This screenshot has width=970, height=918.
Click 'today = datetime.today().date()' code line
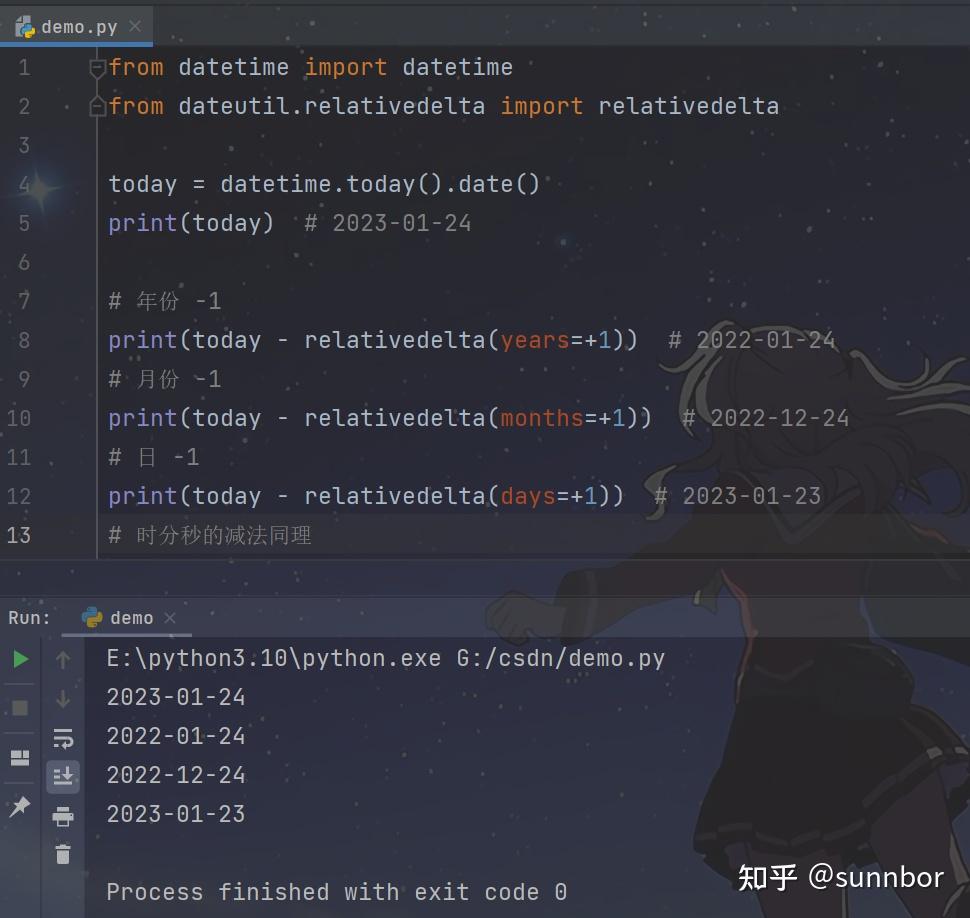tap(324, 184)
